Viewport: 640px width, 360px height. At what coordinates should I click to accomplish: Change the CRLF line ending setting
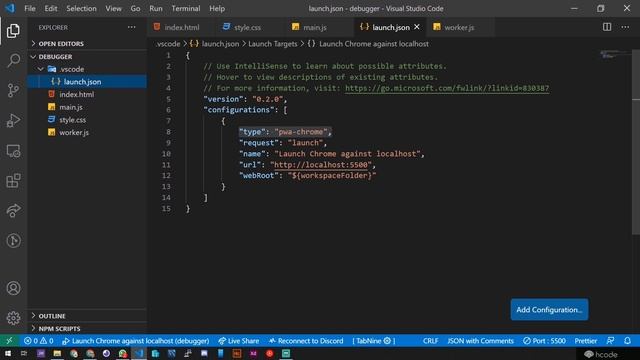pos(430,341)
